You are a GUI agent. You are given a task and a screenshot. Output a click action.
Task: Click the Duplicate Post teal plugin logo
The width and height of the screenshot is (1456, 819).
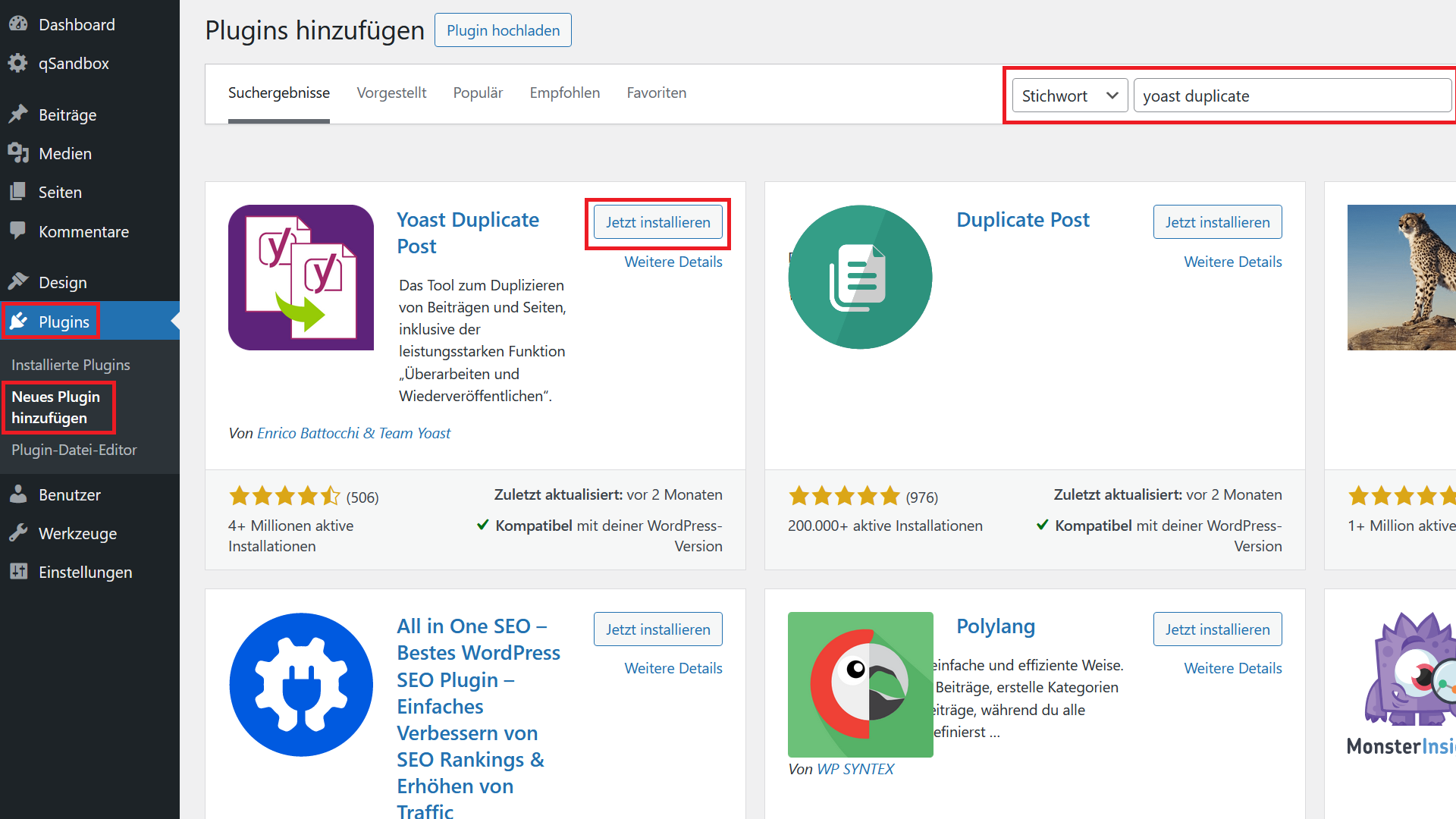point(861,278)
